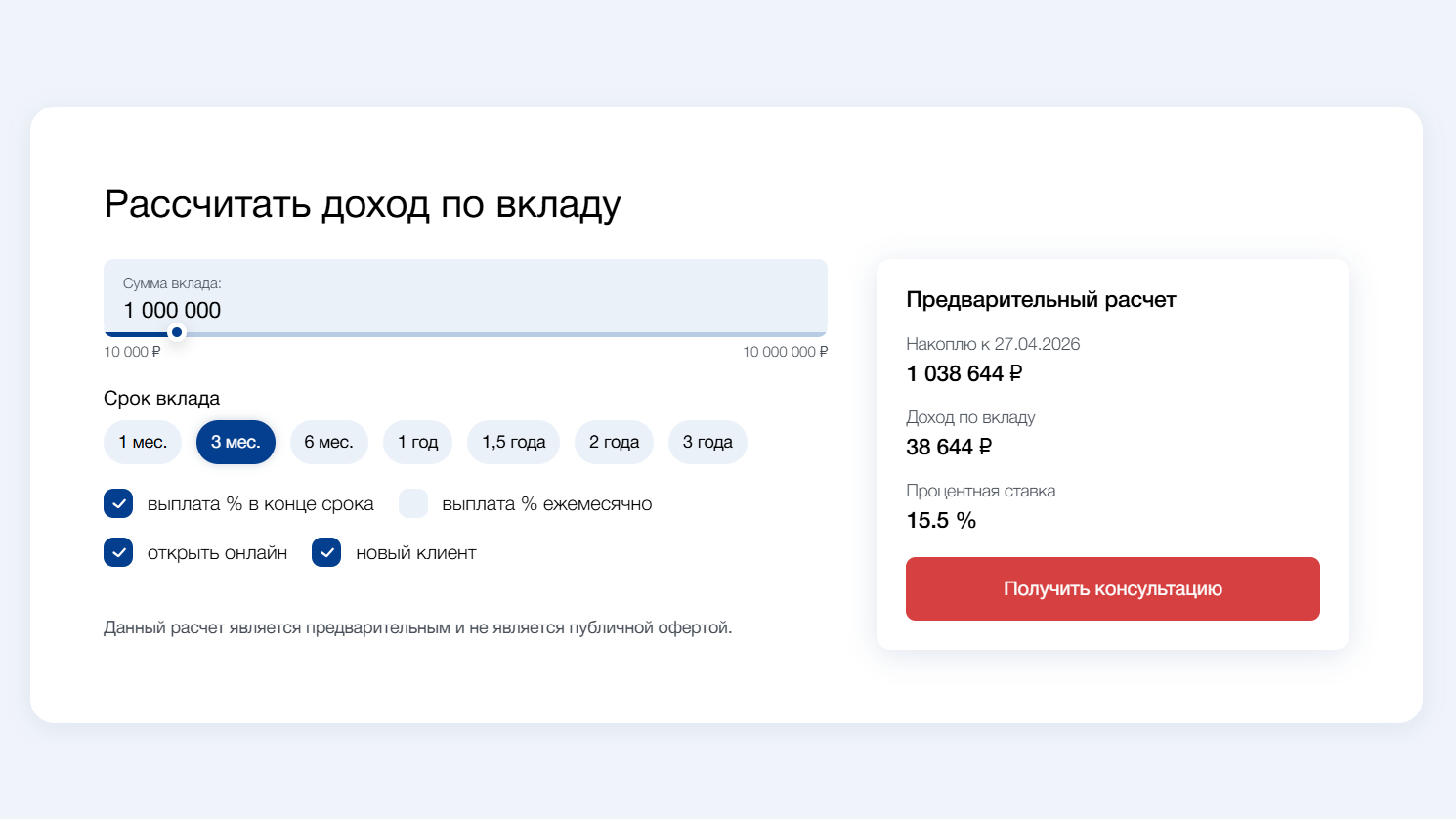Click the "Доход по вкладу" result value
The height and width of the screenshot is (819, 1456).
pos(949,447)
